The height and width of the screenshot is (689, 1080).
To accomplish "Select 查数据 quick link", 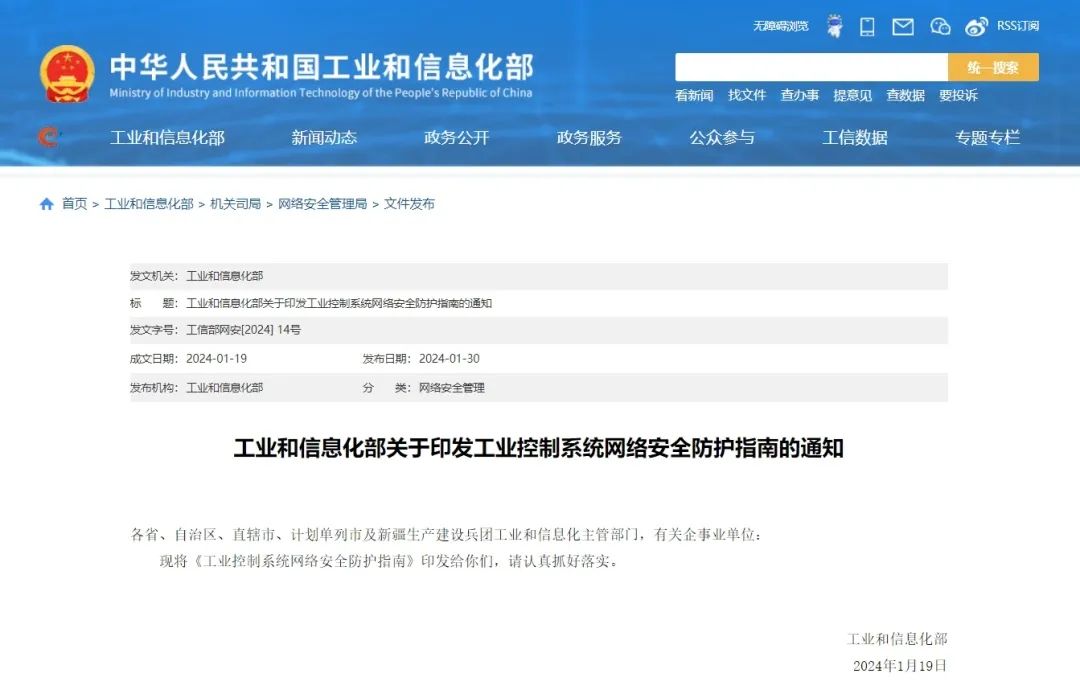I will (906, 95).
